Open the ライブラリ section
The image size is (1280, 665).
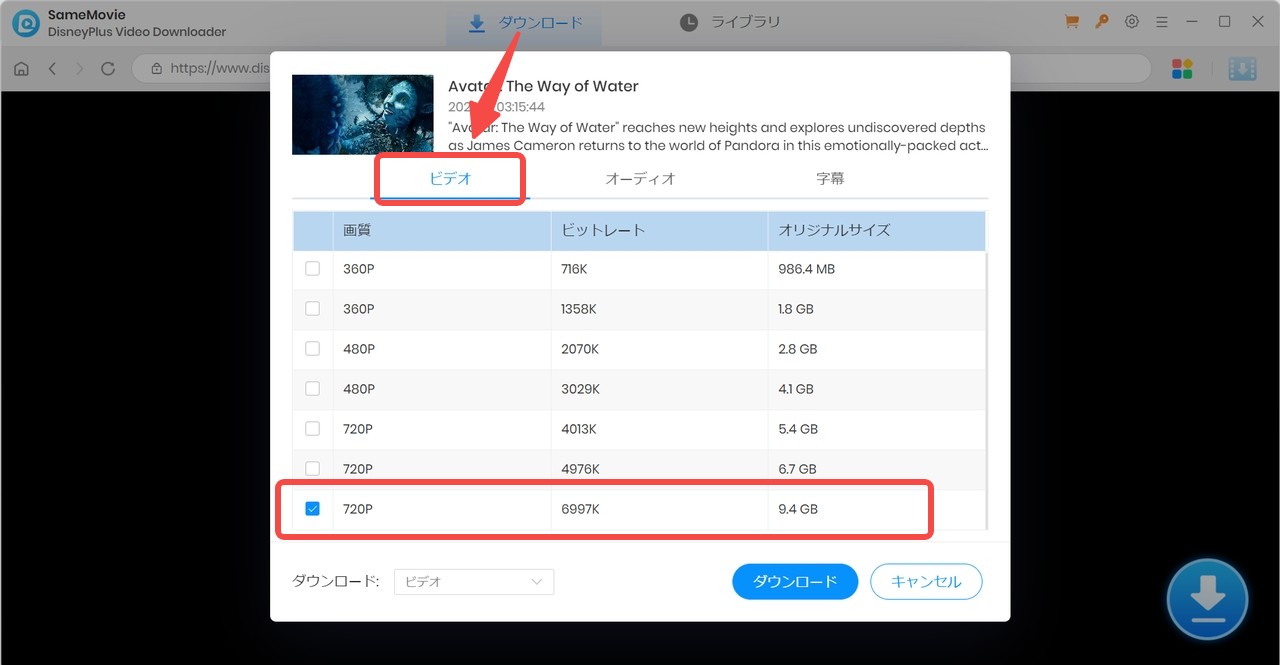[730, 21]
